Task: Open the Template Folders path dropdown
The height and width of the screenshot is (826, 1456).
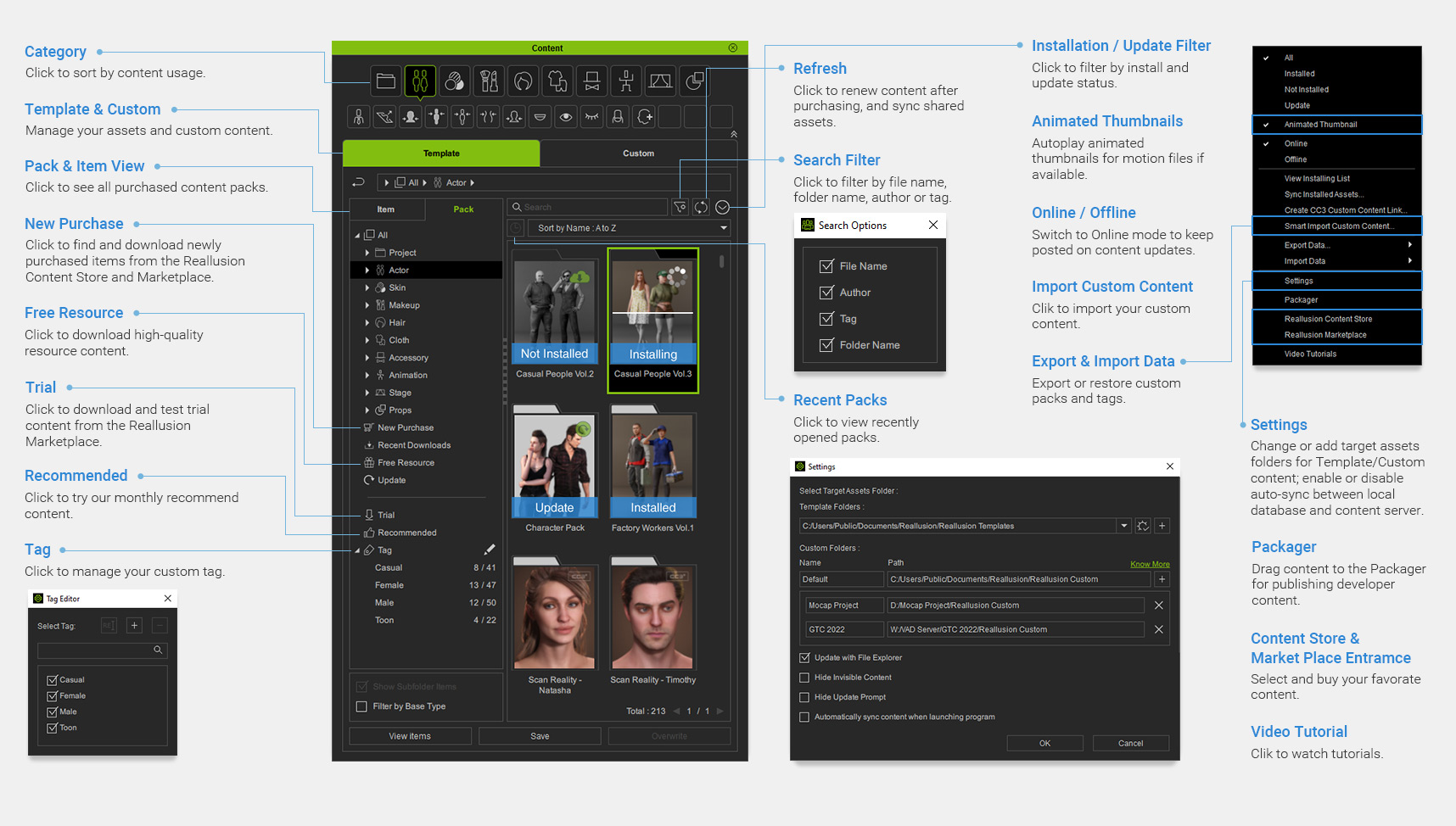Action: click(x=1123, y=526)
